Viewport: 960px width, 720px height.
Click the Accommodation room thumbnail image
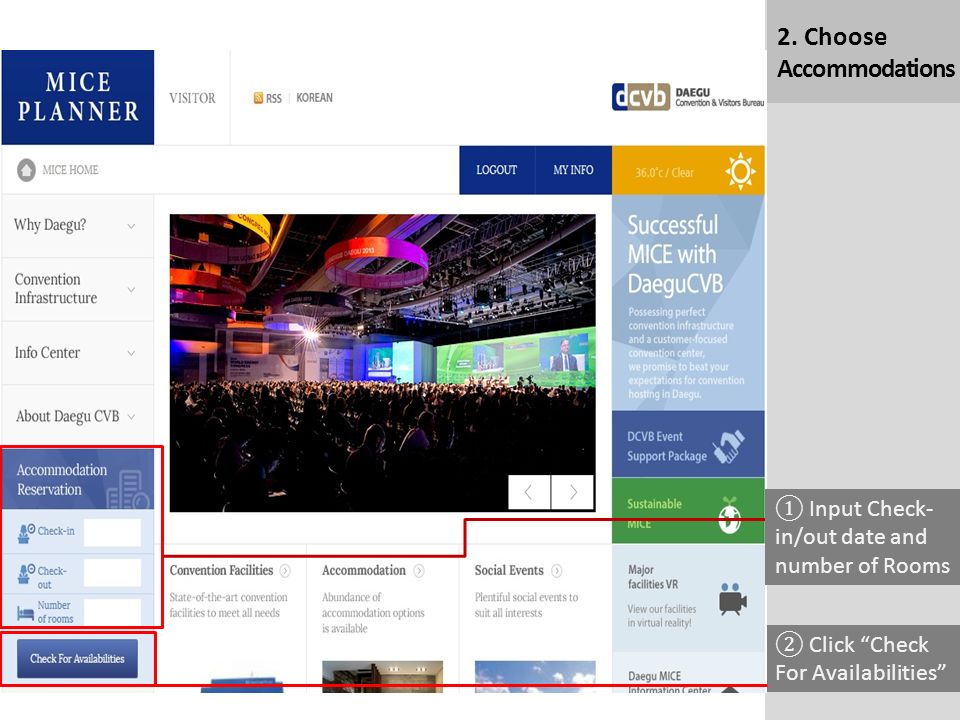click(382, 677)
